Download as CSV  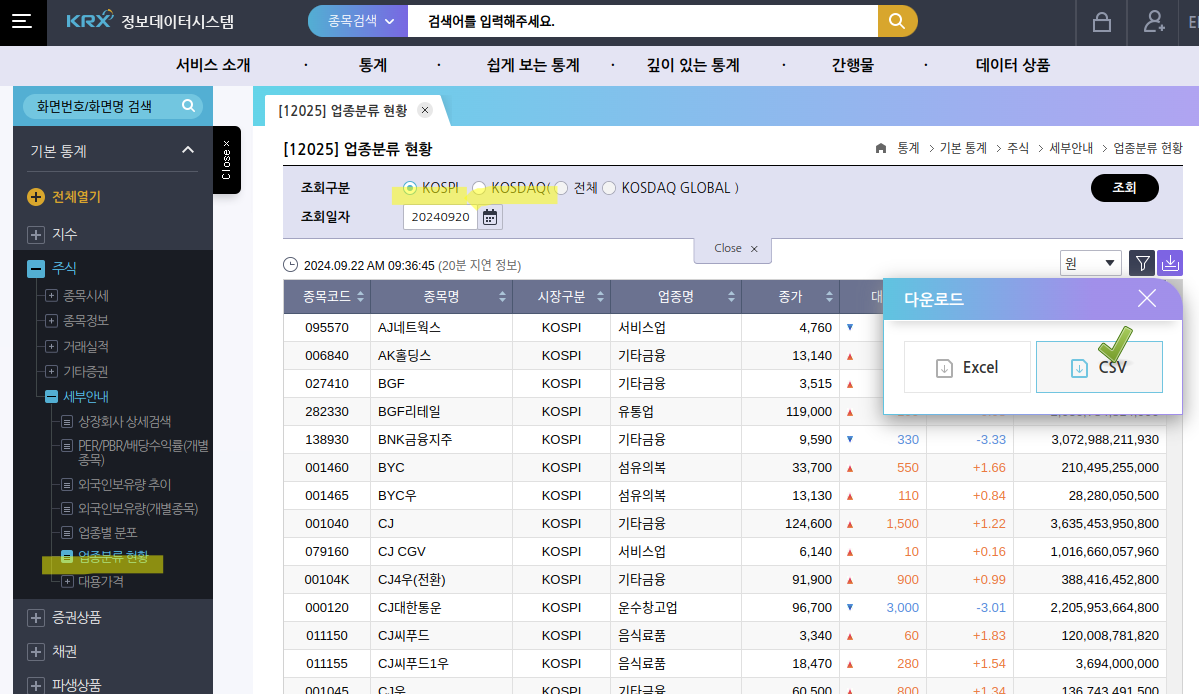point(1099,368)
